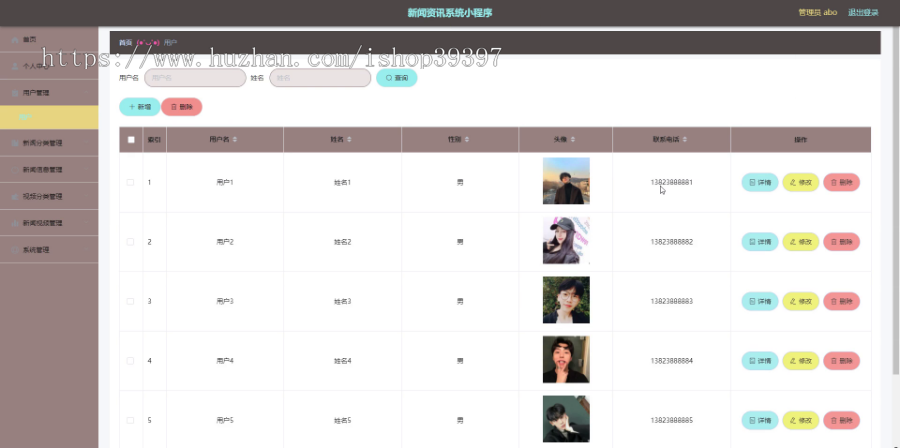Click the 首页 breadcrumb link

click(125, 42)
